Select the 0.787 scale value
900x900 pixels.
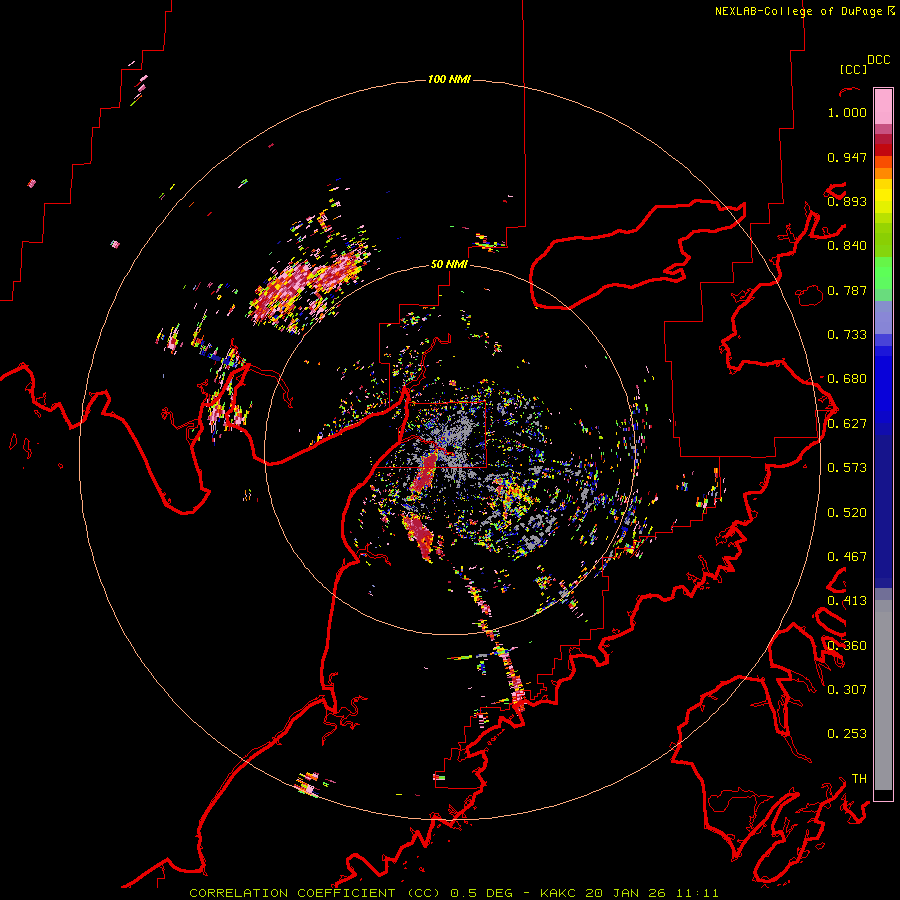[x=847, y=290]
